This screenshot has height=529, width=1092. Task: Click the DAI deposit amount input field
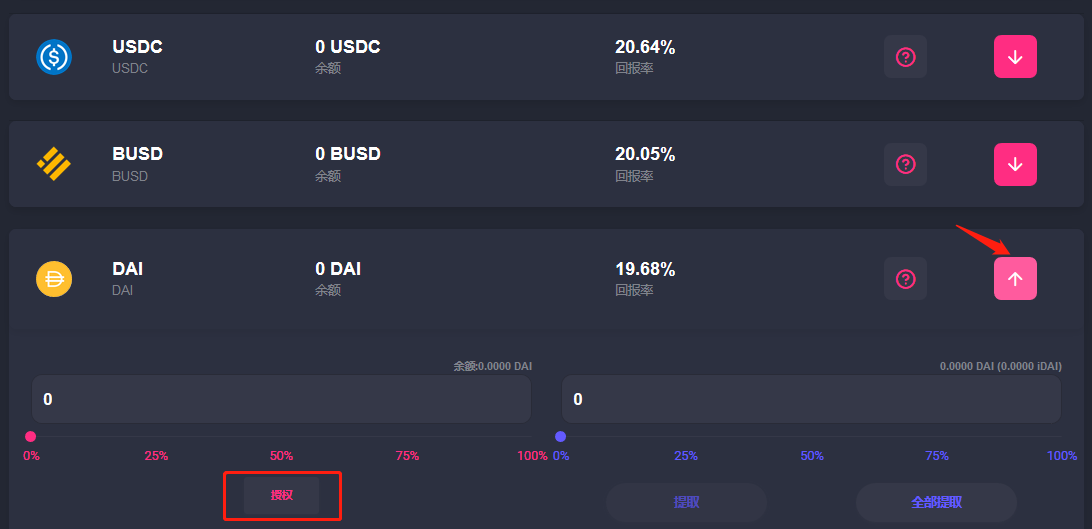pos(281,399)
